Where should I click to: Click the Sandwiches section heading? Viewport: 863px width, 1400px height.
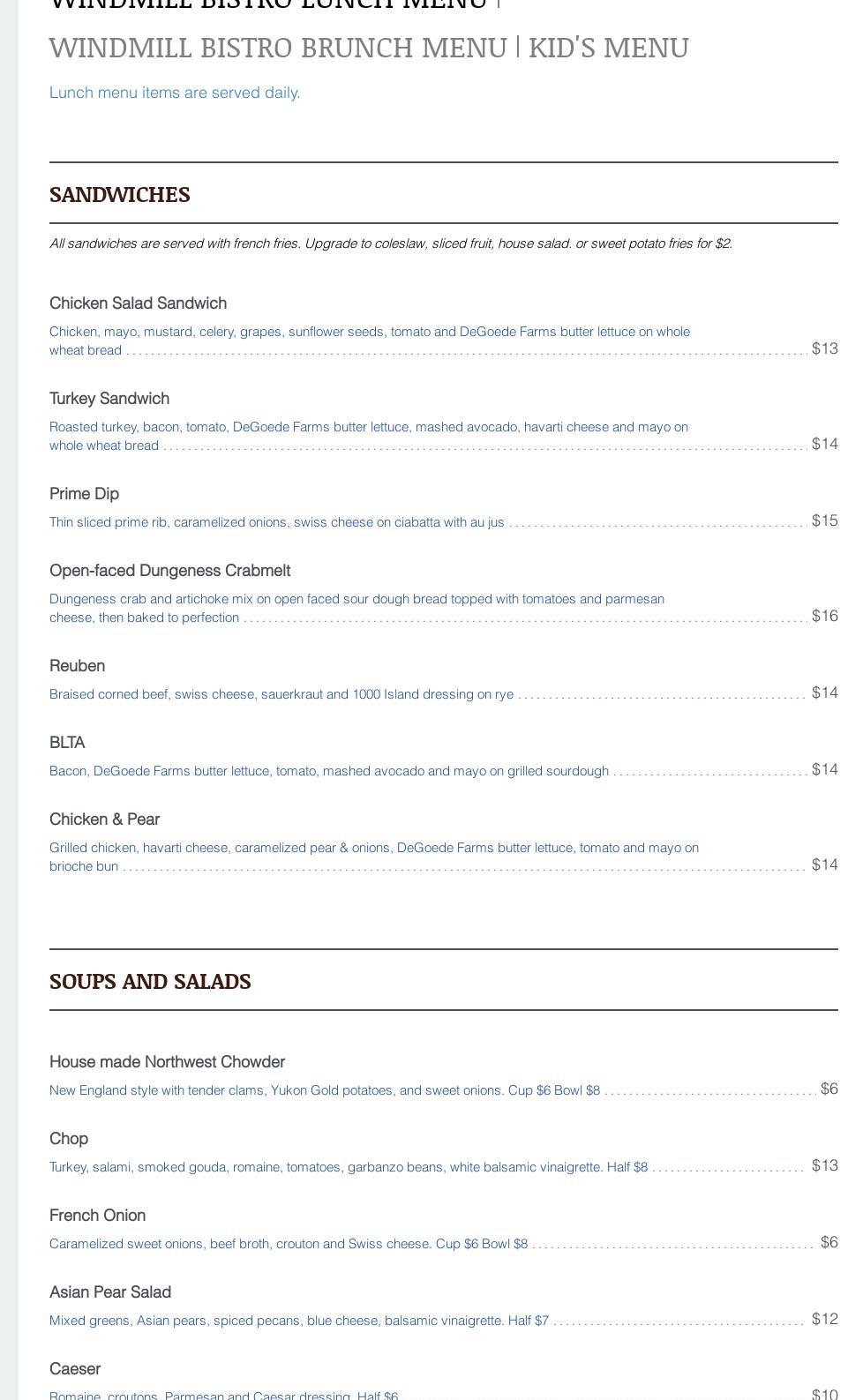[x=120, y=194]
